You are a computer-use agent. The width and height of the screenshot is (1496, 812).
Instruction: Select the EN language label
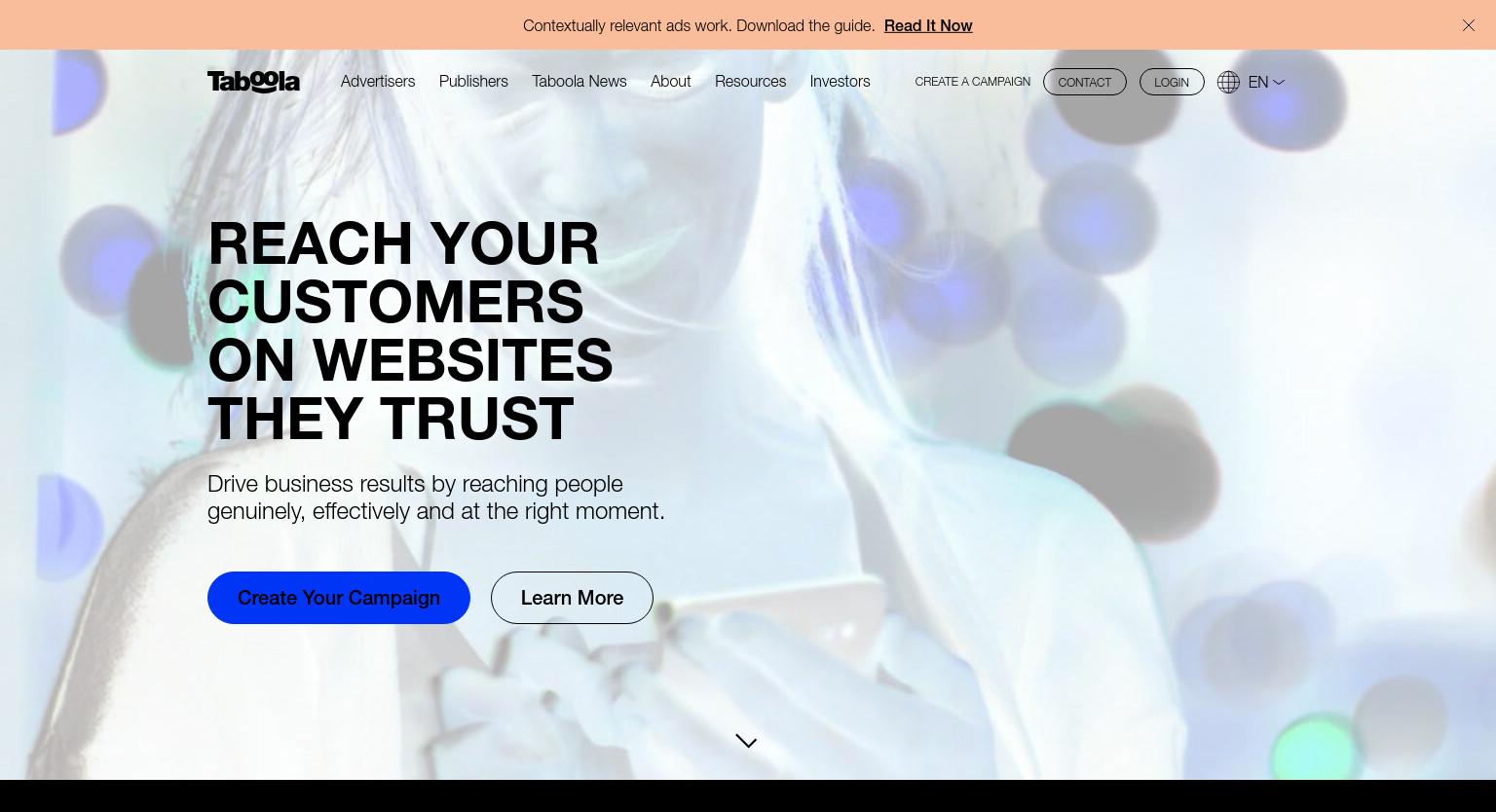1258,83
